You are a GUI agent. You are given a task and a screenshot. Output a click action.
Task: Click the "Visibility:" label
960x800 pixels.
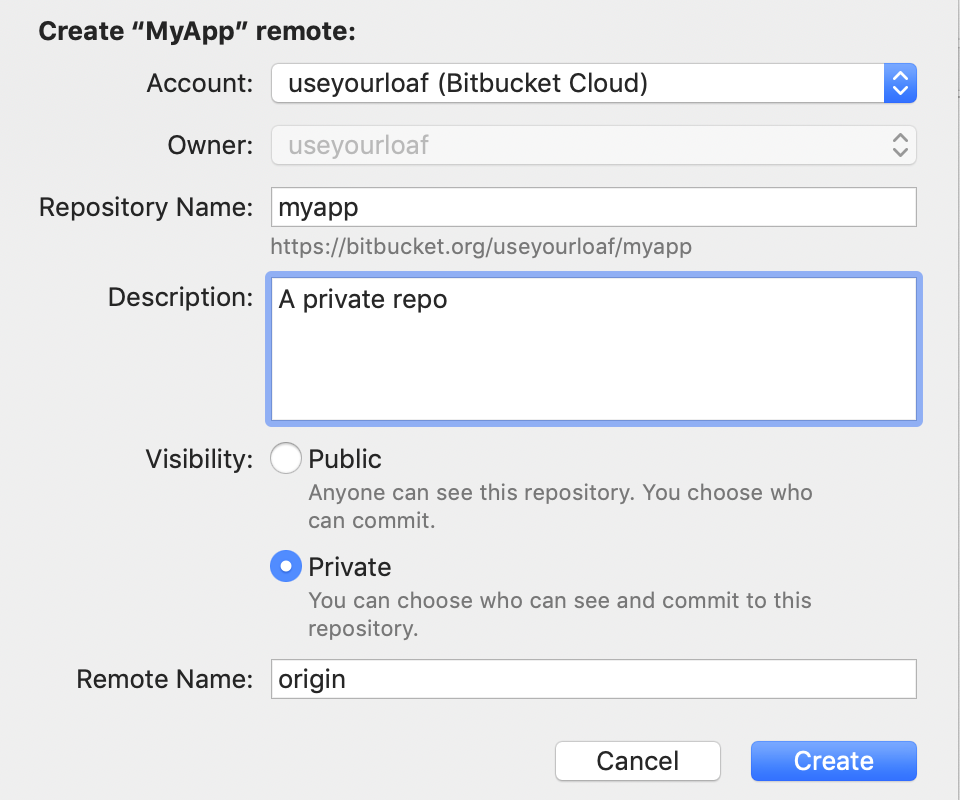199,459
